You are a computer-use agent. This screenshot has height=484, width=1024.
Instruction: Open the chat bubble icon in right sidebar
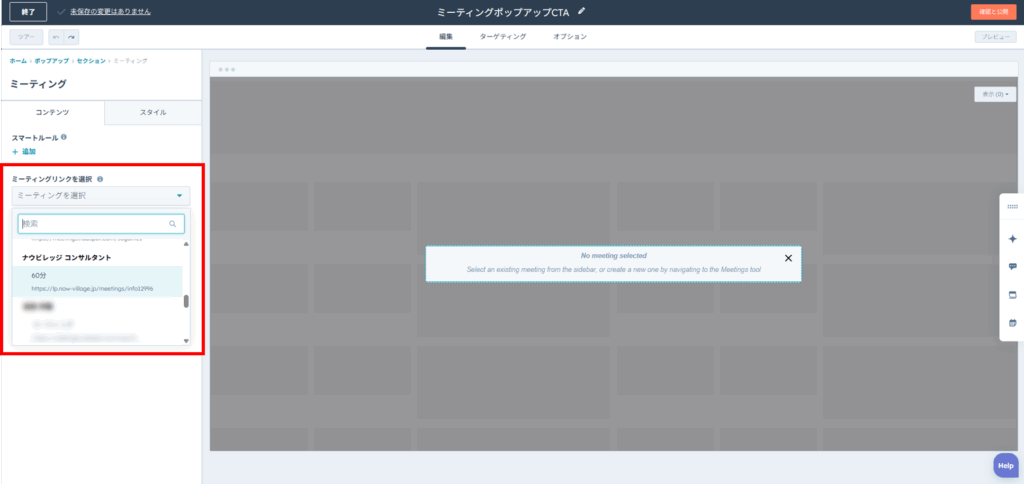[x=1012, y=267]
